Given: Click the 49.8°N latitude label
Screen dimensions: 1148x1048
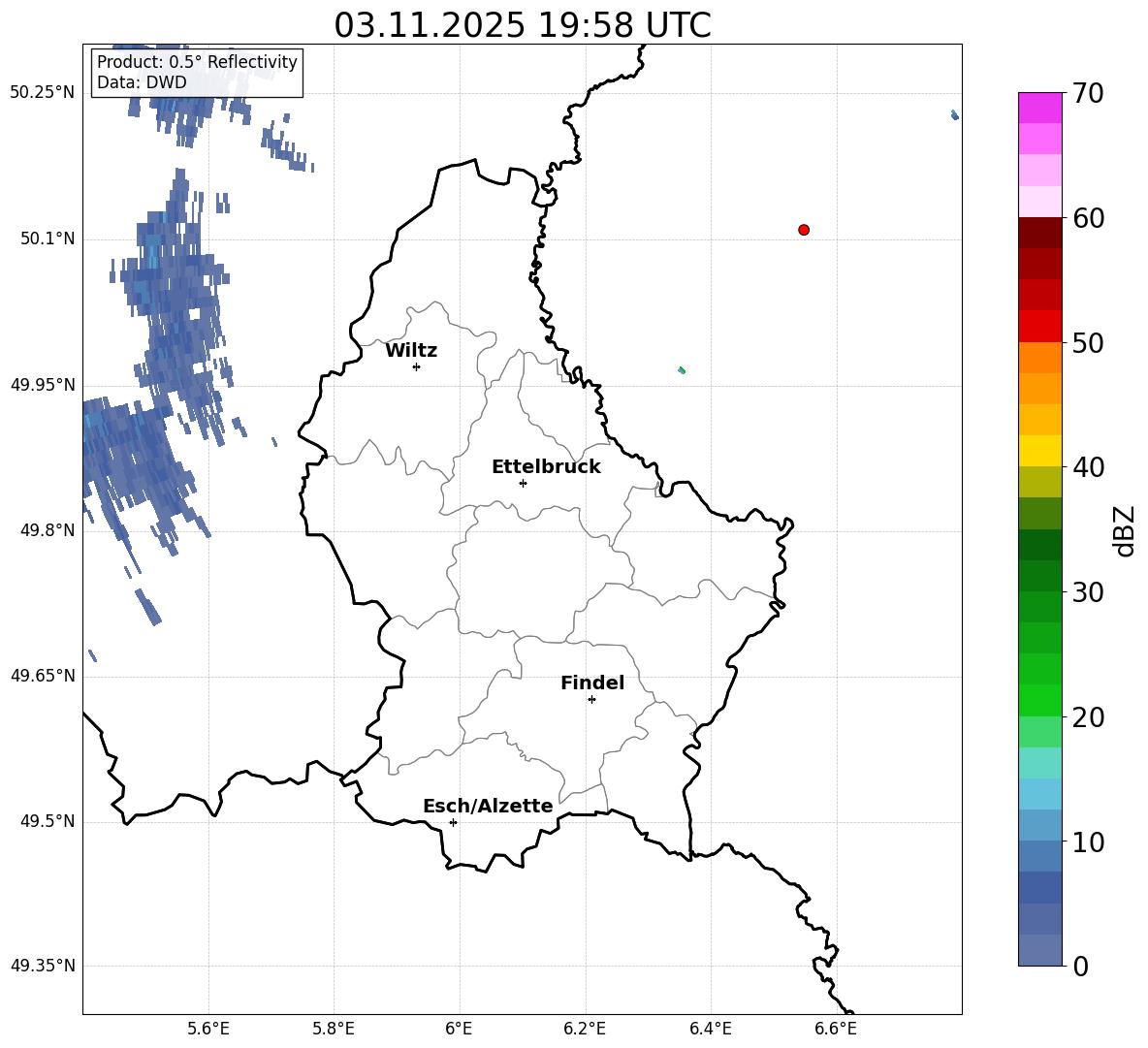Looking at the screenshot, I should pos(48,530).
